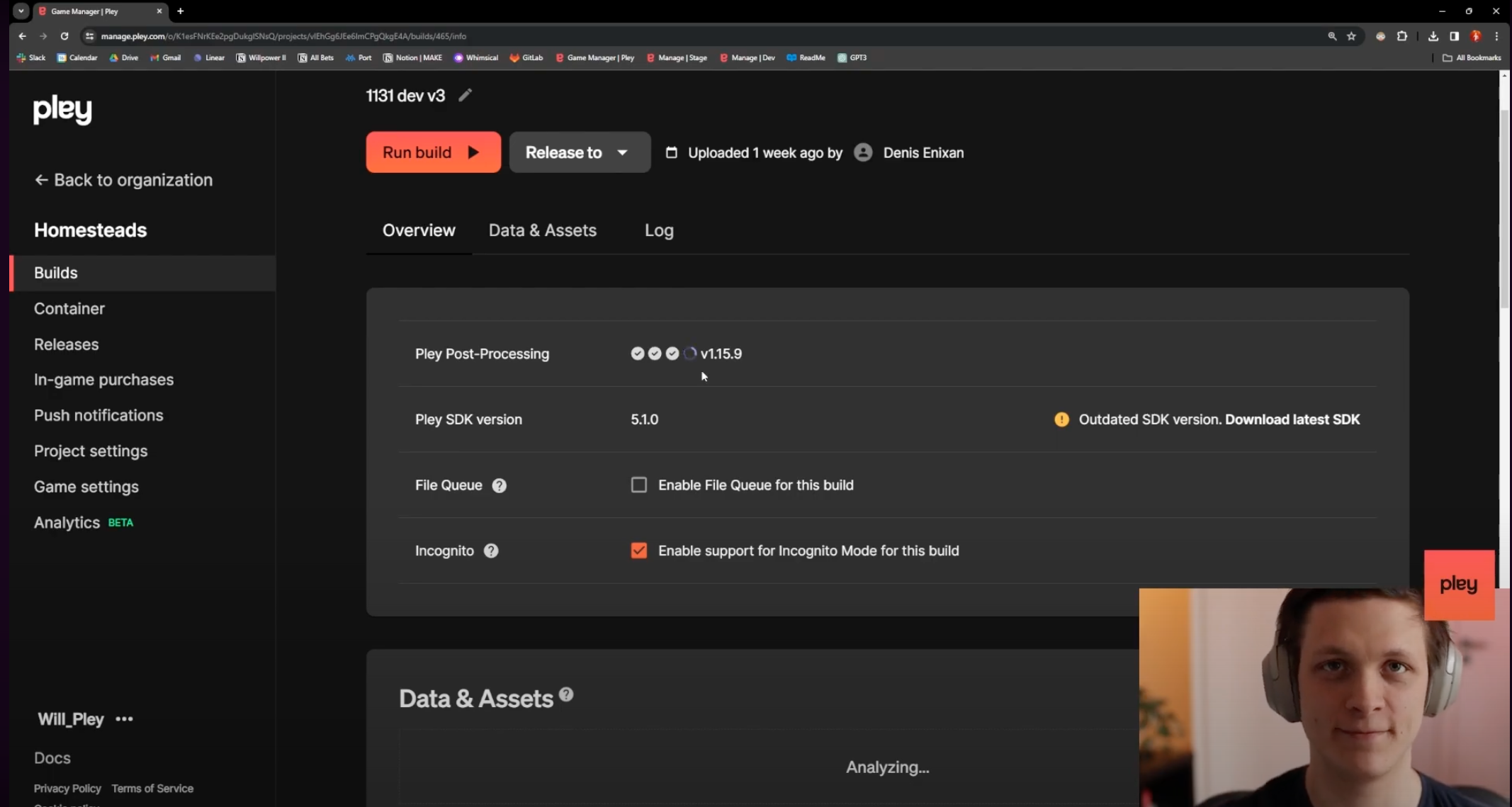Open the Data & Assets tab
The height and width of the screenshot is (807, 1512).
[543, 230]
